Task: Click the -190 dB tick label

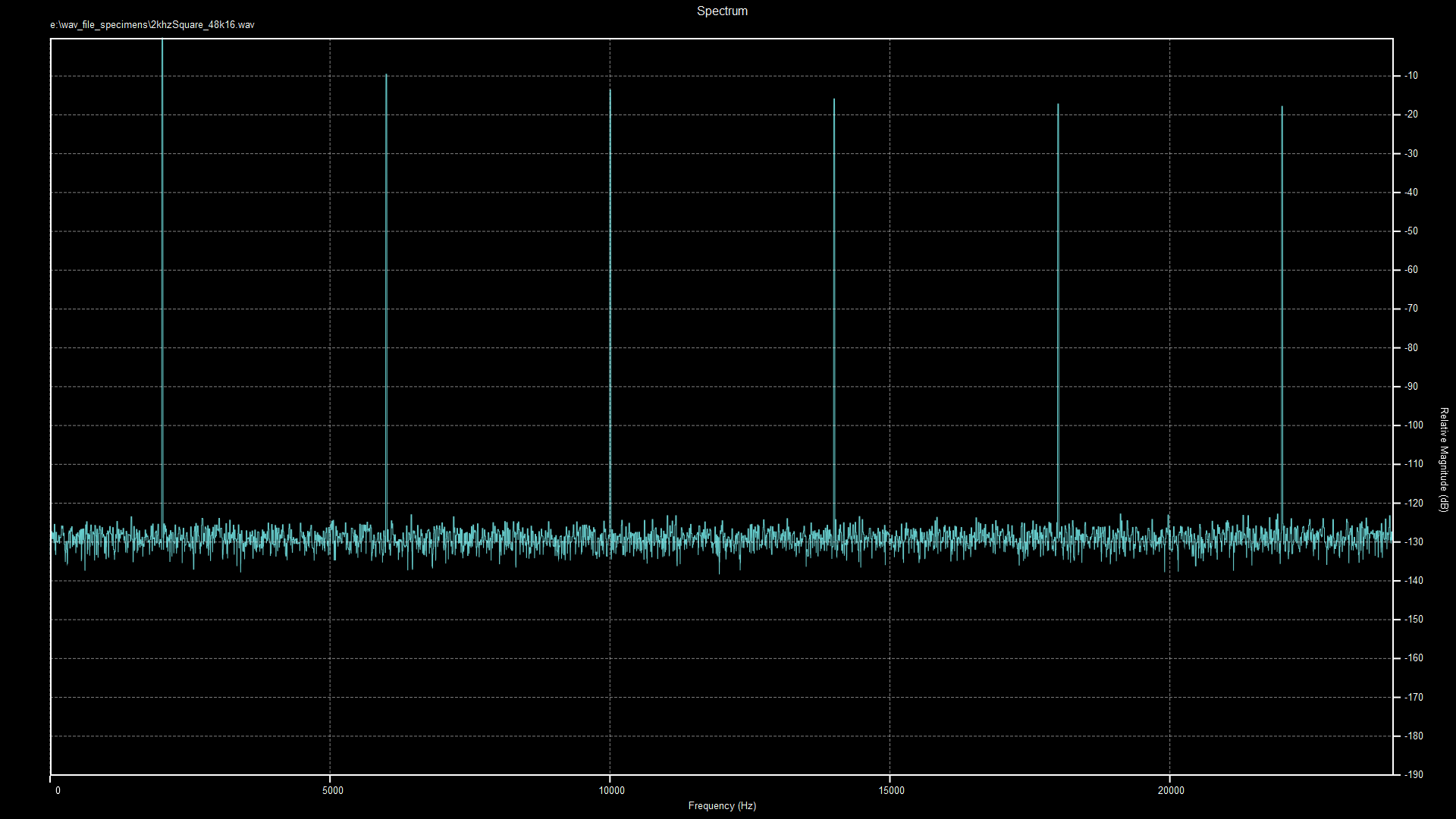Action: tap(1414, 774)
